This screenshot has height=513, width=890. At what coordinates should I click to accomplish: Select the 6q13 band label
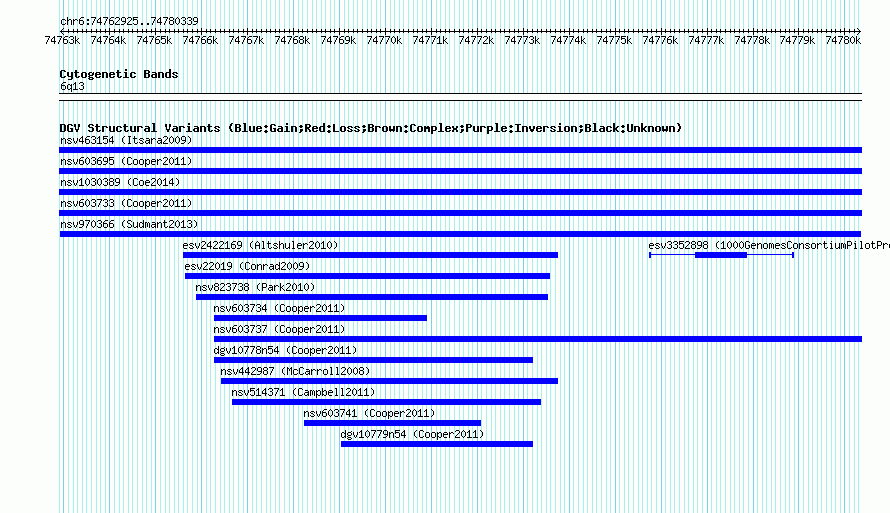(72, 86)
